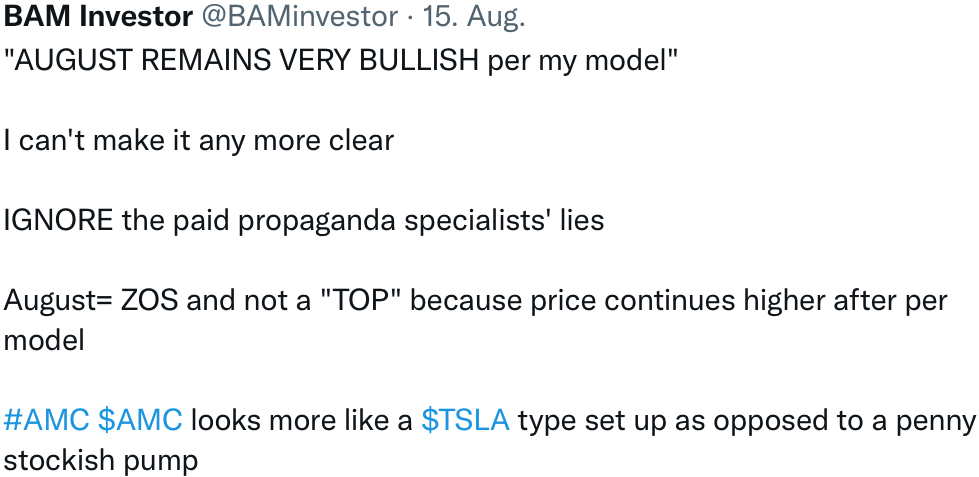Open the tweet via 15. Aug. timestamp

tap(475, 17)
